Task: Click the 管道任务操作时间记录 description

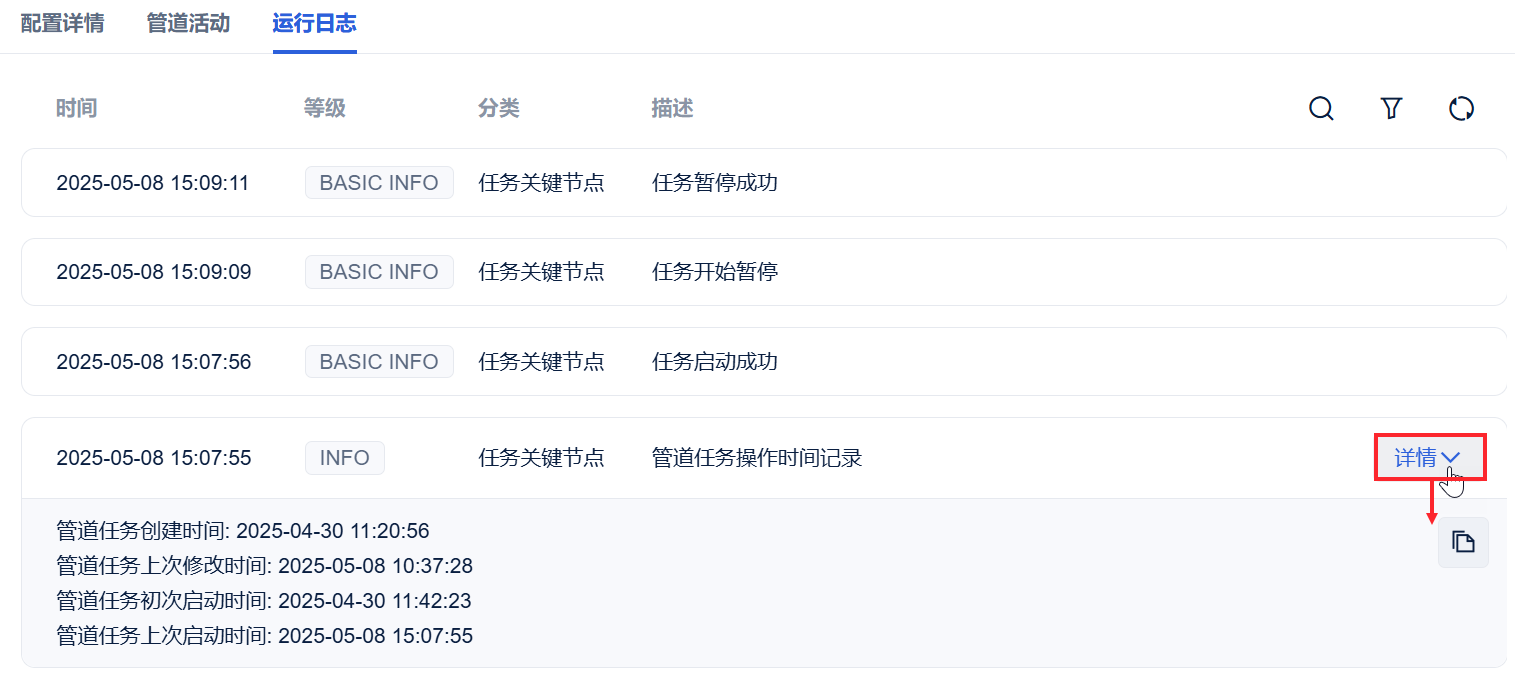Action: (756, 458)
